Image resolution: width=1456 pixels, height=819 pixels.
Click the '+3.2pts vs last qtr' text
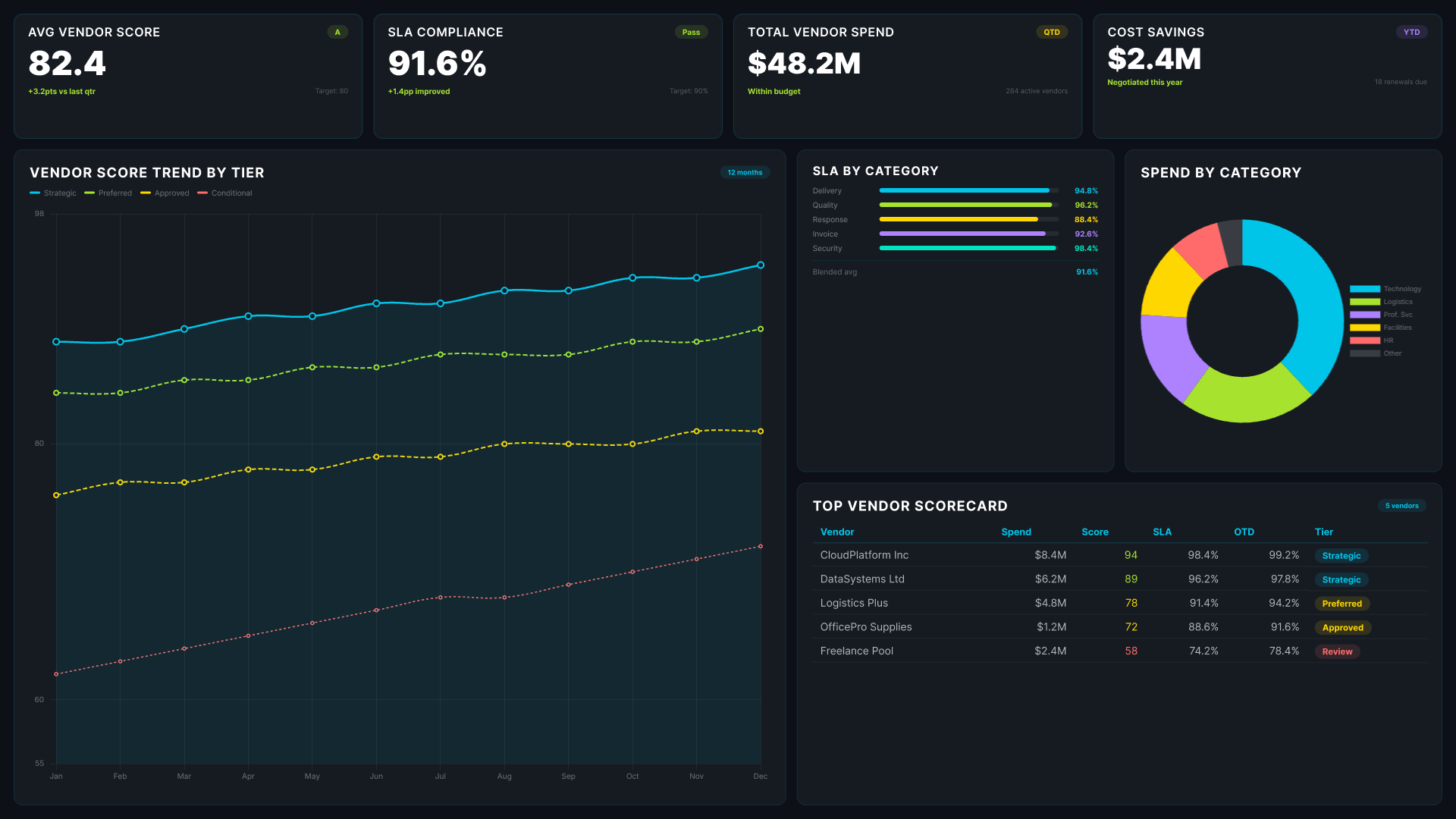click(x=62, y=92)
